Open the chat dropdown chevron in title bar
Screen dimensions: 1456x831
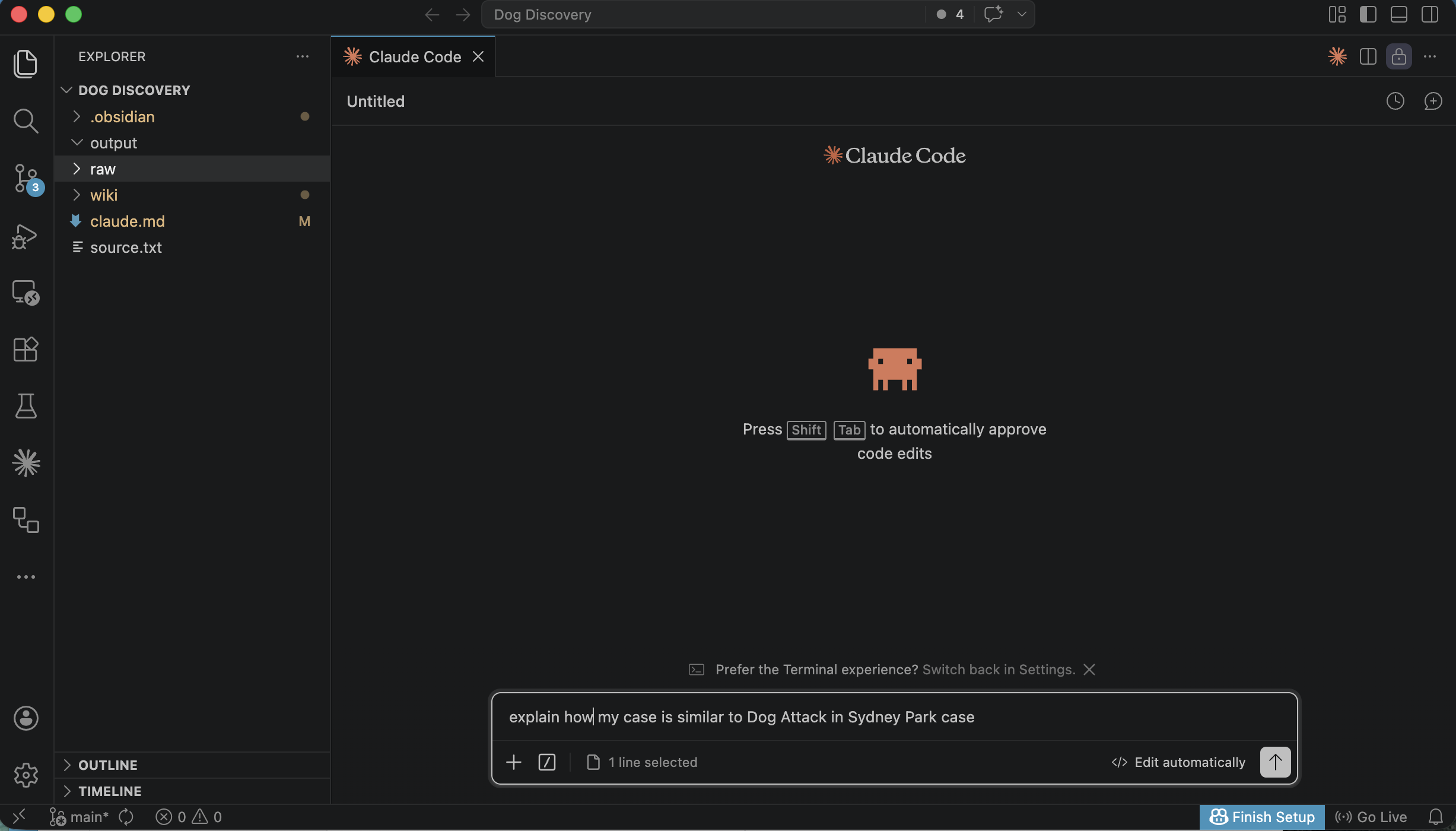(1022, 14)
